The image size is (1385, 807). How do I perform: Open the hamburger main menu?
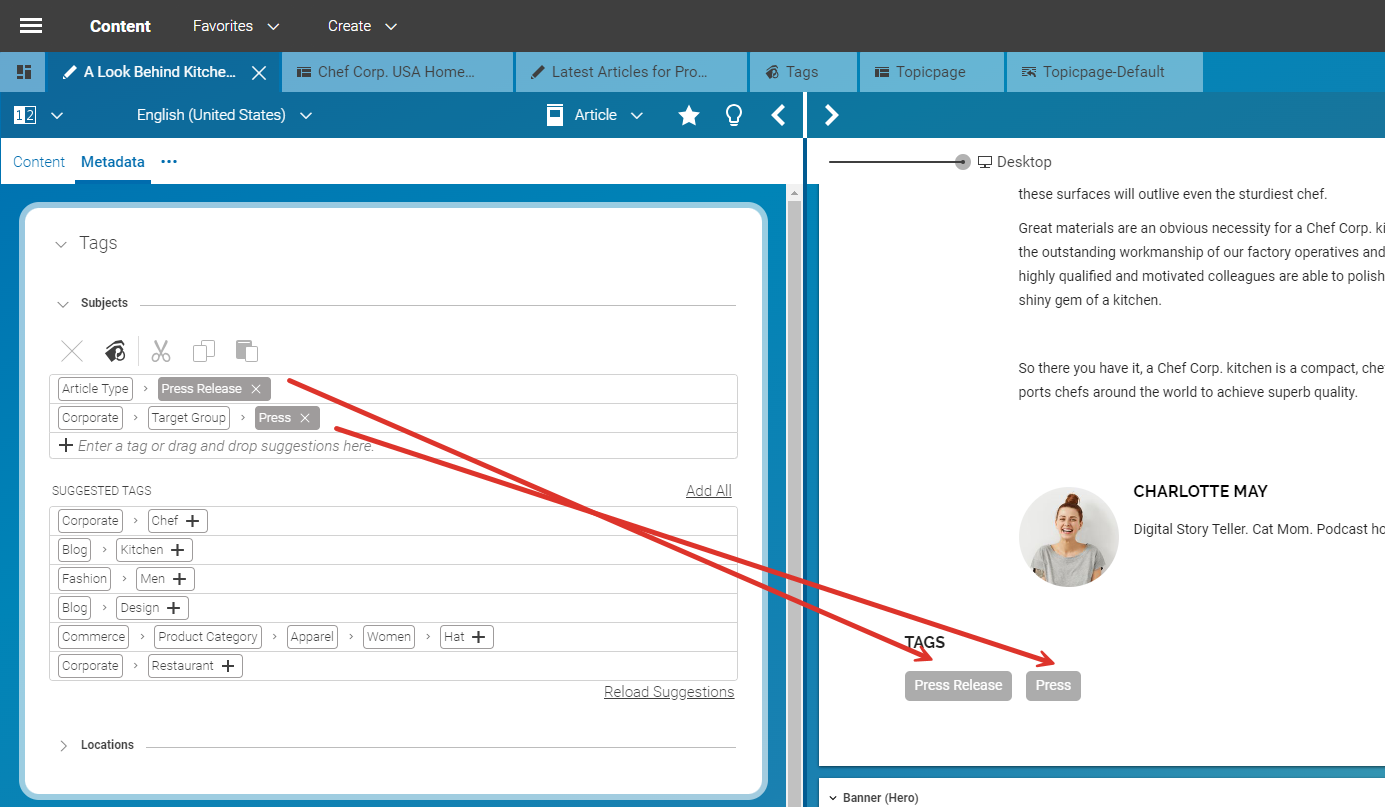click(x=31, y=26)
